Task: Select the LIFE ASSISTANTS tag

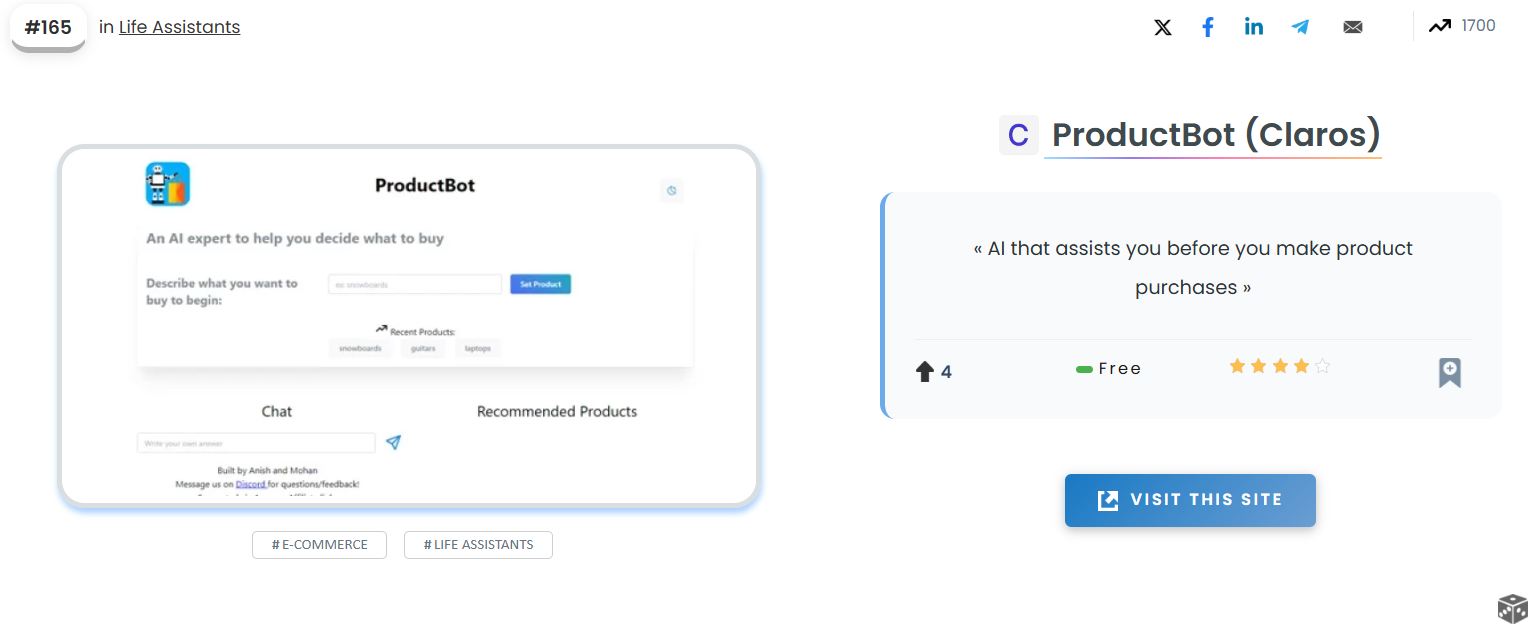Action: 478,545
